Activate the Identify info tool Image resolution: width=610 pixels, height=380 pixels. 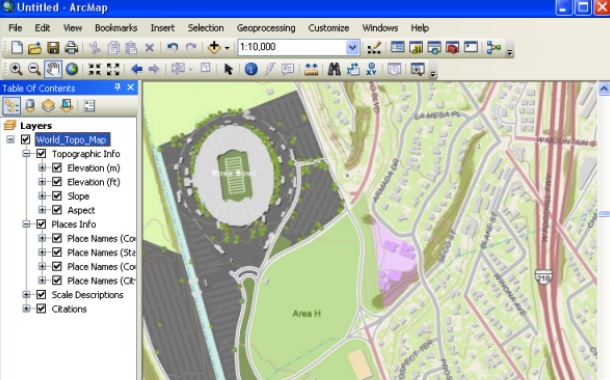251,69
